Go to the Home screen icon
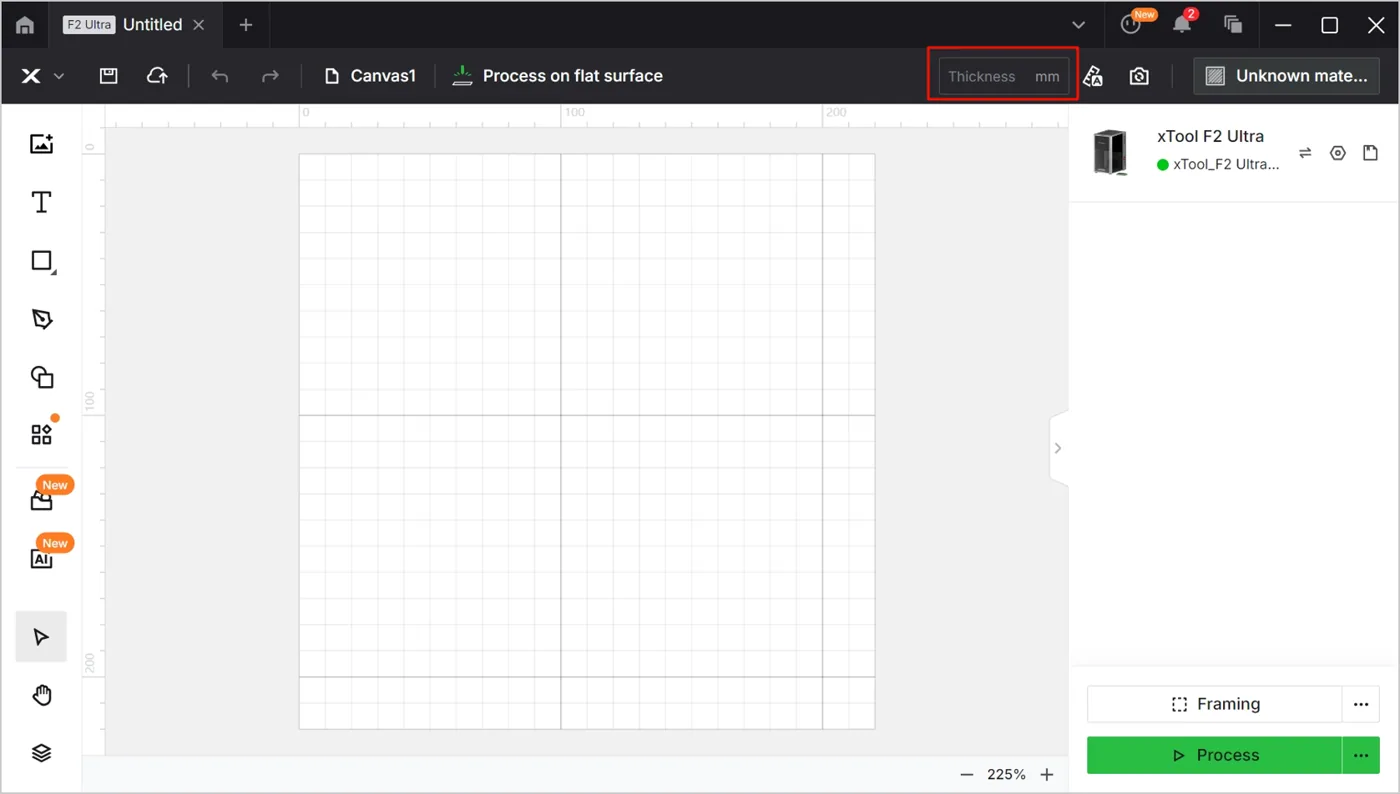 pyautogui.click(x=25, y=25)
